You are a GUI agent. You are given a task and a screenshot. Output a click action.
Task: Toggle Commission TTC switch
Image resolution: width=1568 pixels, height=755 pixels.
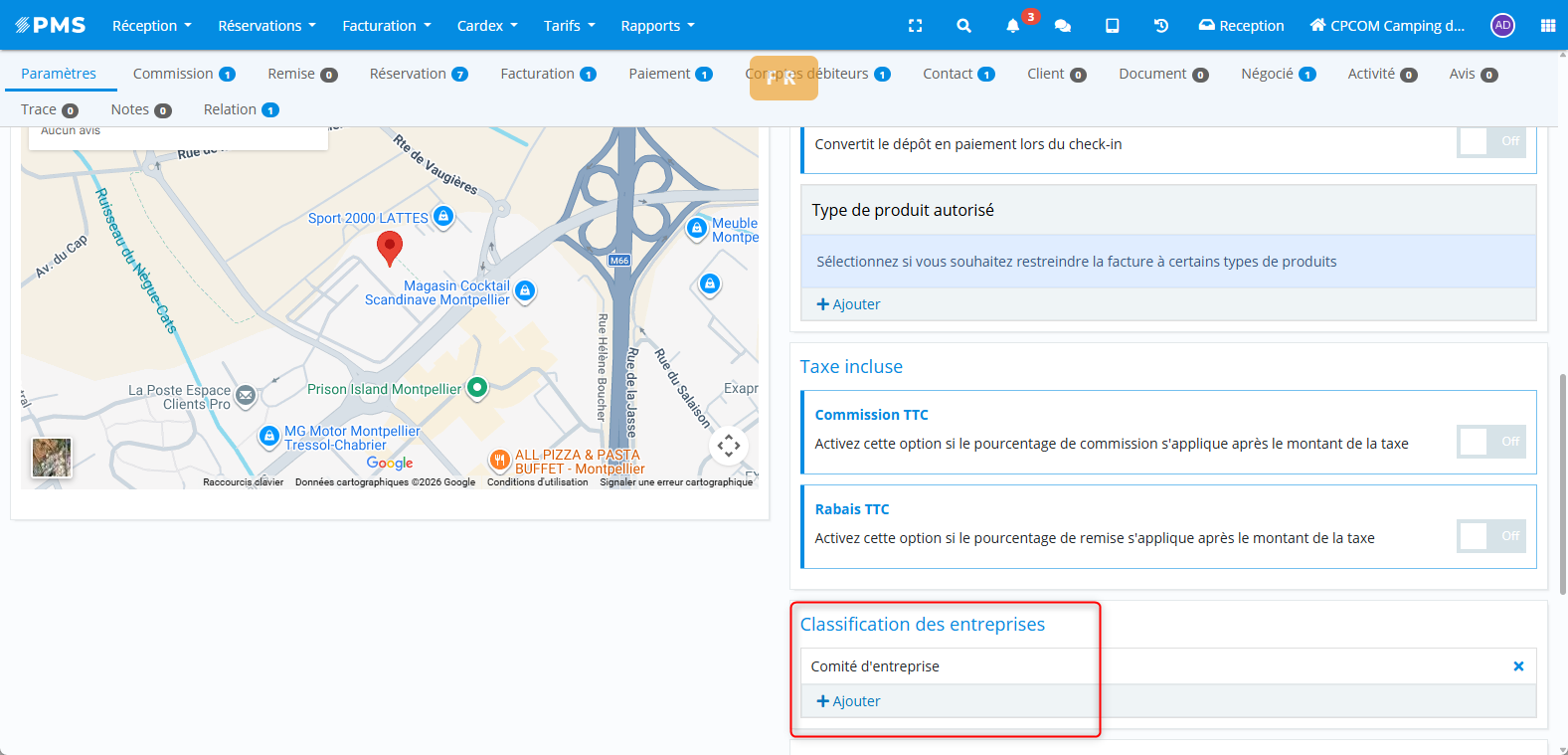1490,442
